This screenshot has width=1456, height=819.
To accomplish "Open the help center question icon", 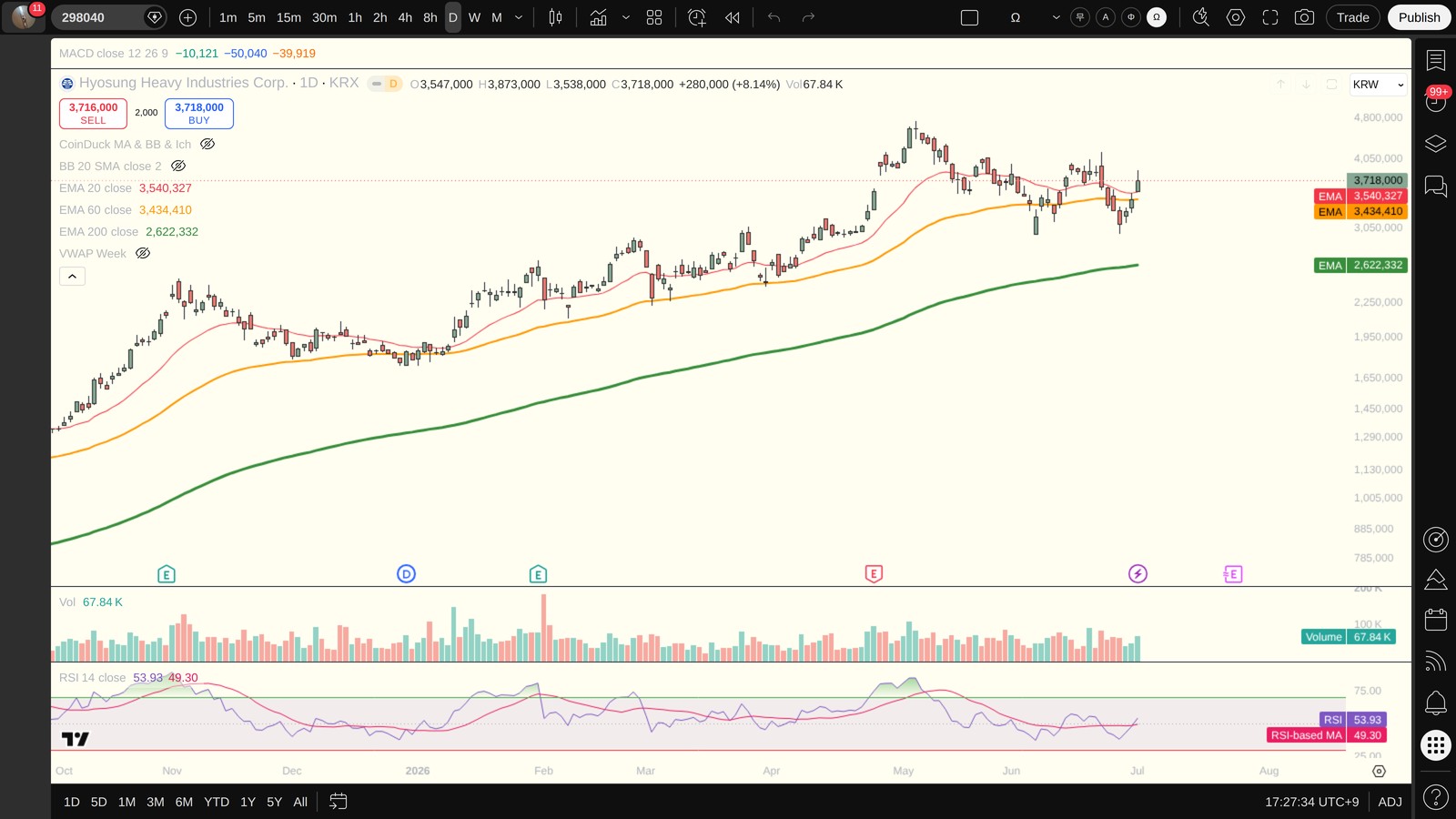I will pyautogui.click(x=1436, y=797).
